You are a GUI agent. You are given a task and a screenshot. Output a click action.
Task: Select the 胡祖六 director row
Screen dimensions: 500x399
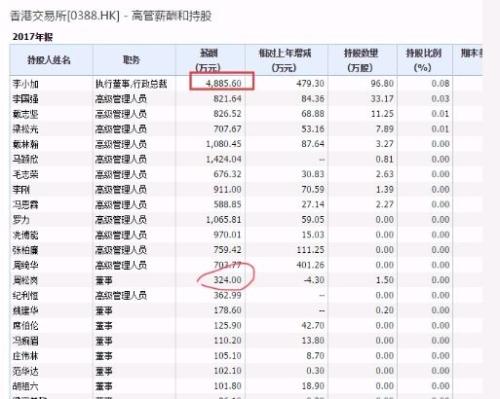pyautogui.click(x=246, y=386)
